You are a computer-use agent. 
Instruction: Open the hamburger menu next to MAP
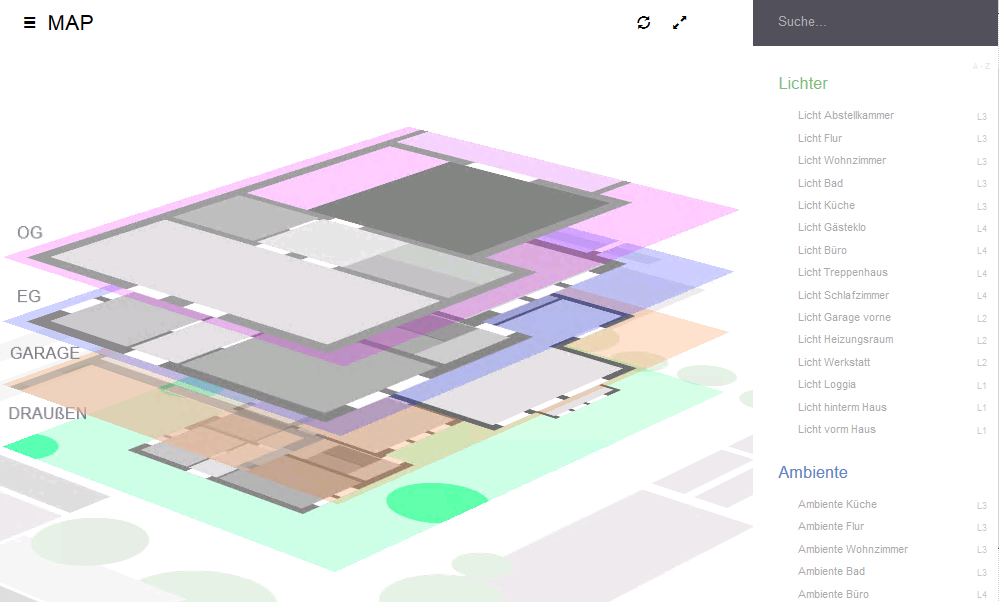(29, 22)
